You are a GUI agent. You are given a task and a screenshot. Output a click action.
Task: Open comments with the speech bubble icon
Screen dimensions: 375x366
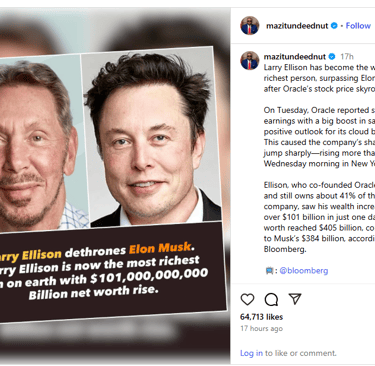(x=271, y=299)
